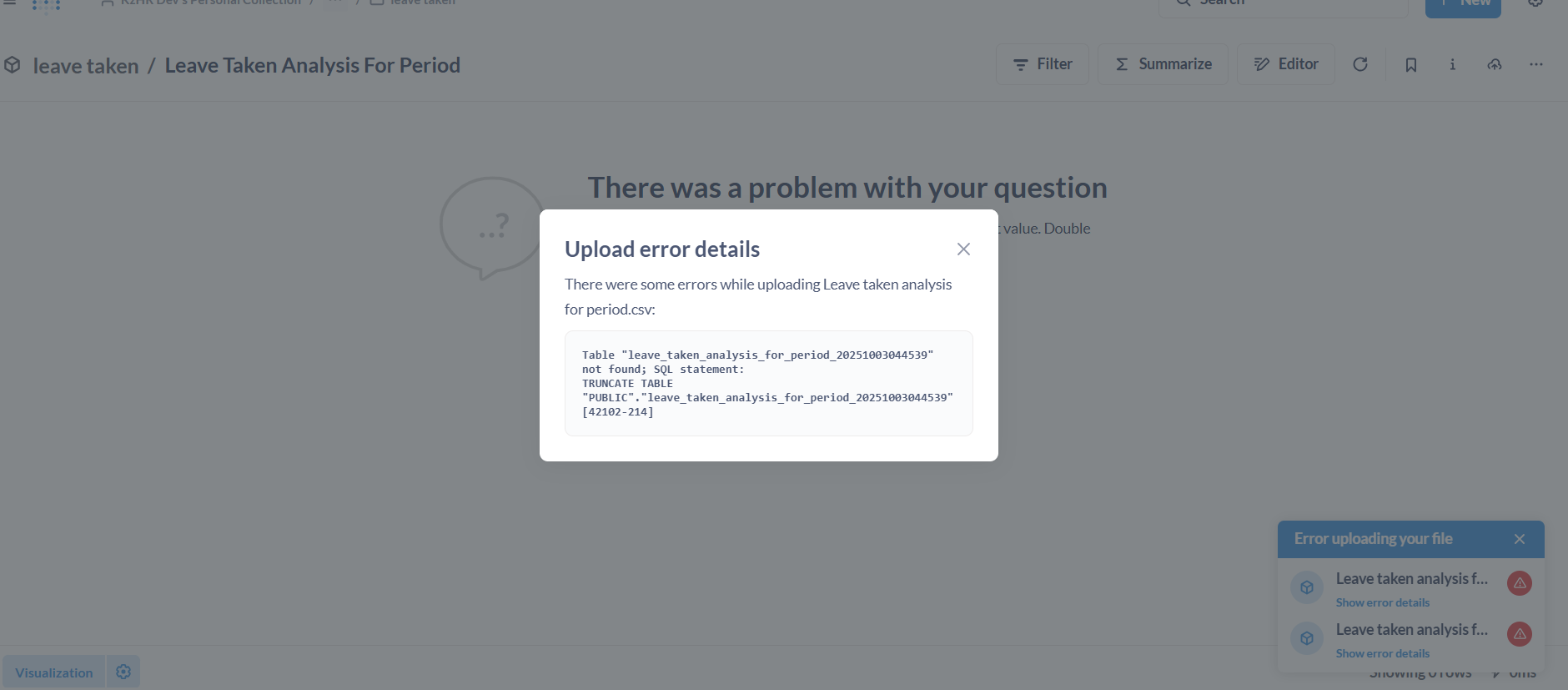Click the red warning icon on second upload

click(x=1519, y=634)
